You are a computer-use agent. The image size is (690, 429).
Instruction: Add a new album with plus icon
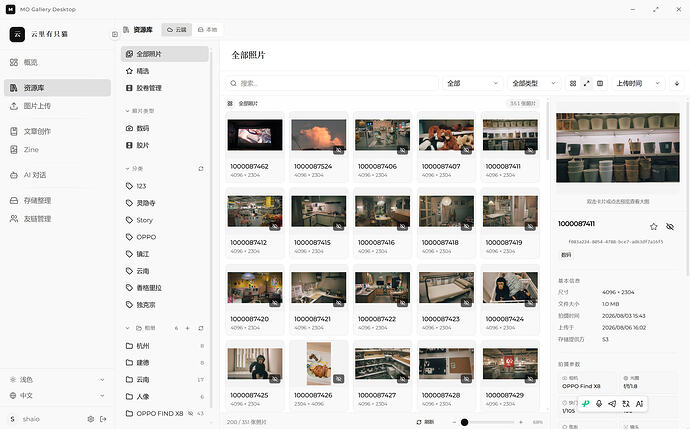(x=187, y=328)
